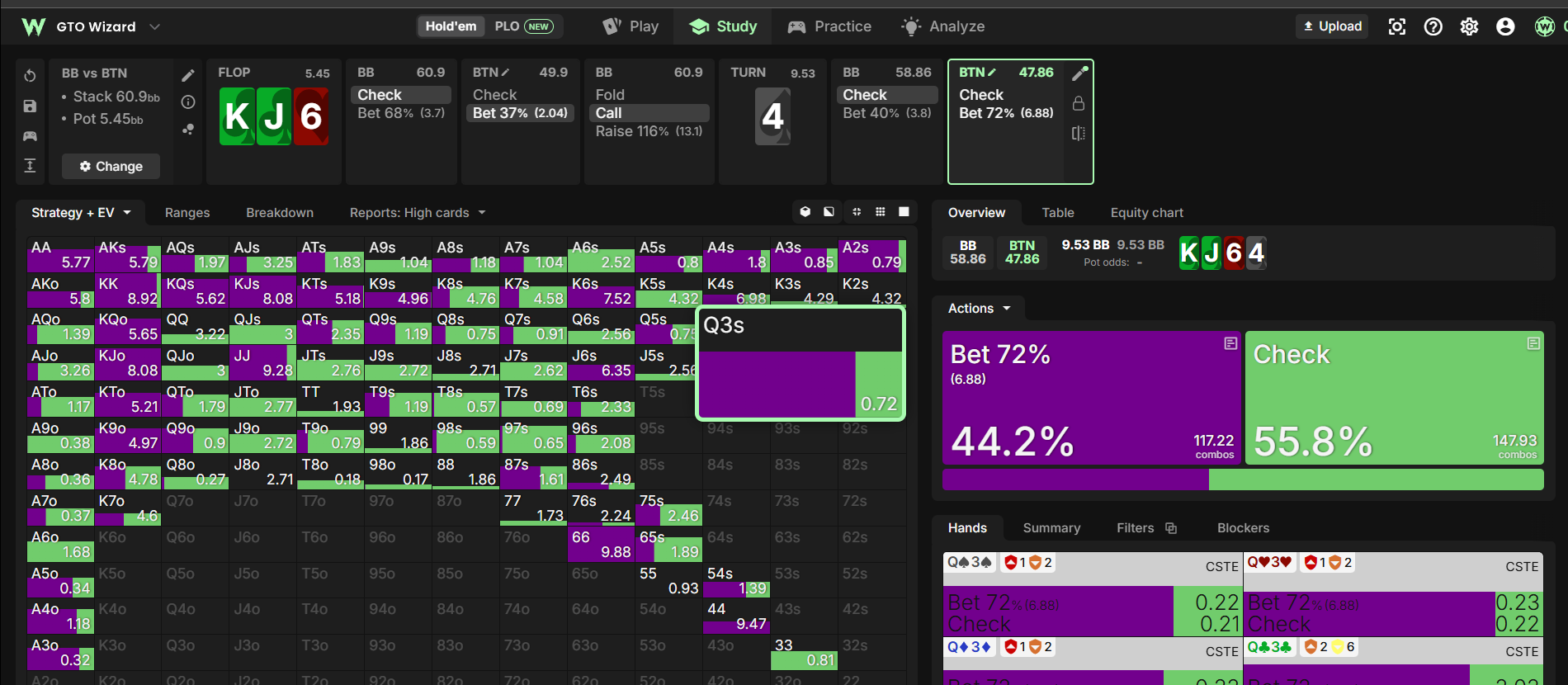Click the Upload button
The width and height of the screenshot is (1568, 685).
[1332, 26]
